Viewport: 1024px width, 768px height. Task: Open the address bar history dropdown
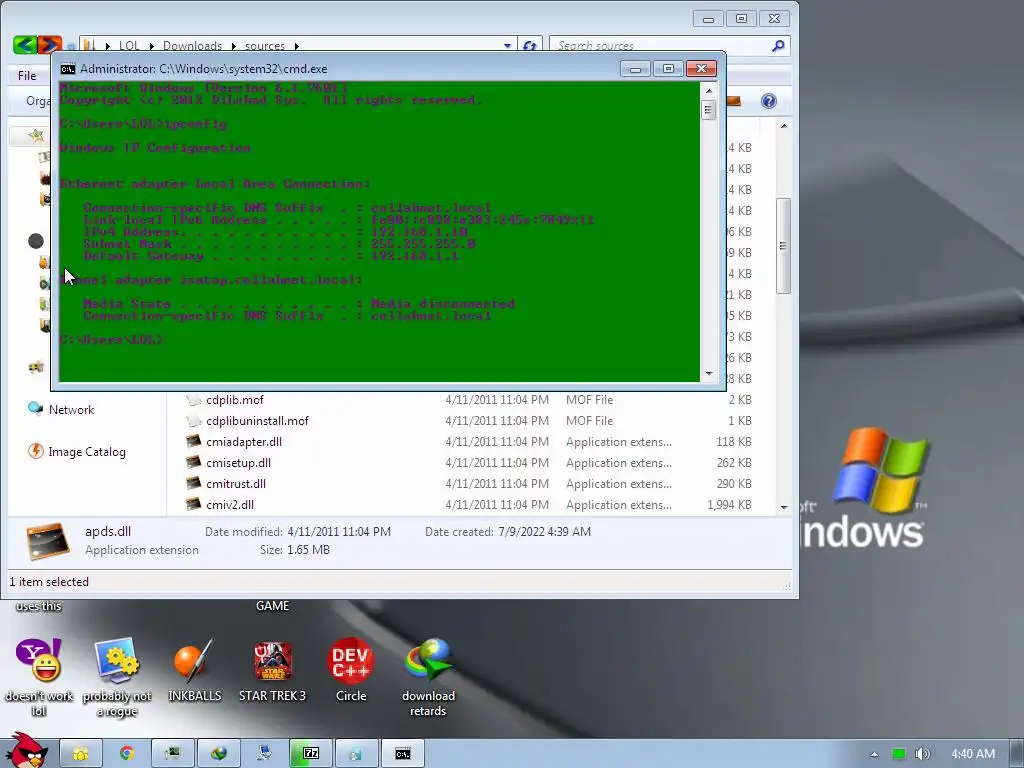[507, 46]
